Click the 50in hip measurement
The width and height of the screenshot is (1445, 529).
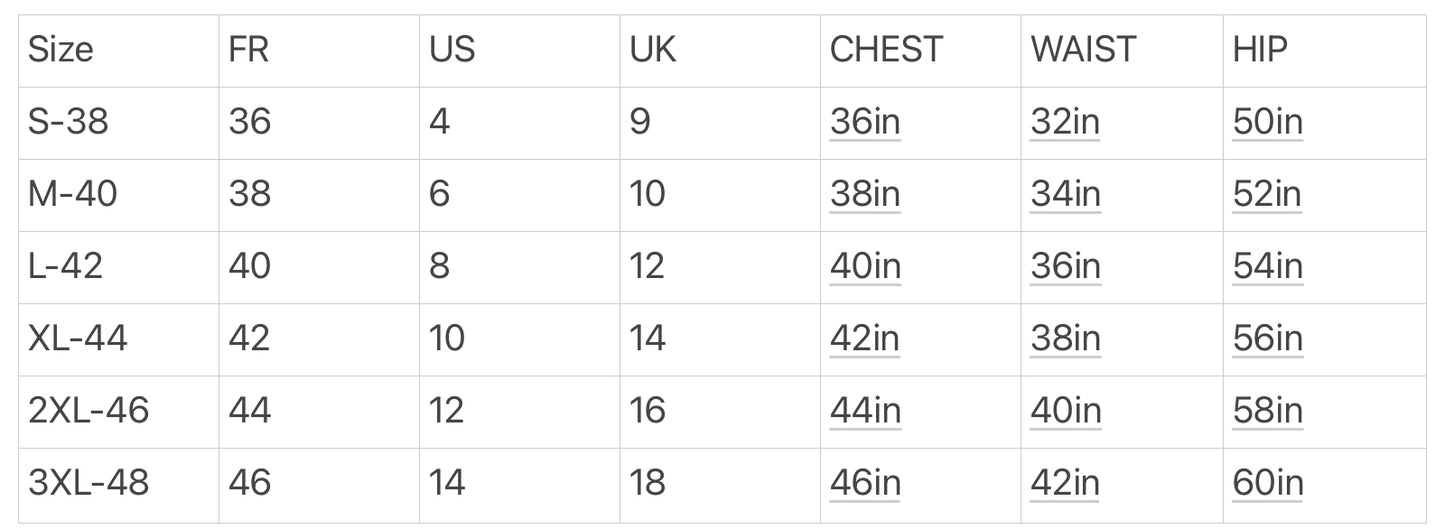[x=1268, y=122]
